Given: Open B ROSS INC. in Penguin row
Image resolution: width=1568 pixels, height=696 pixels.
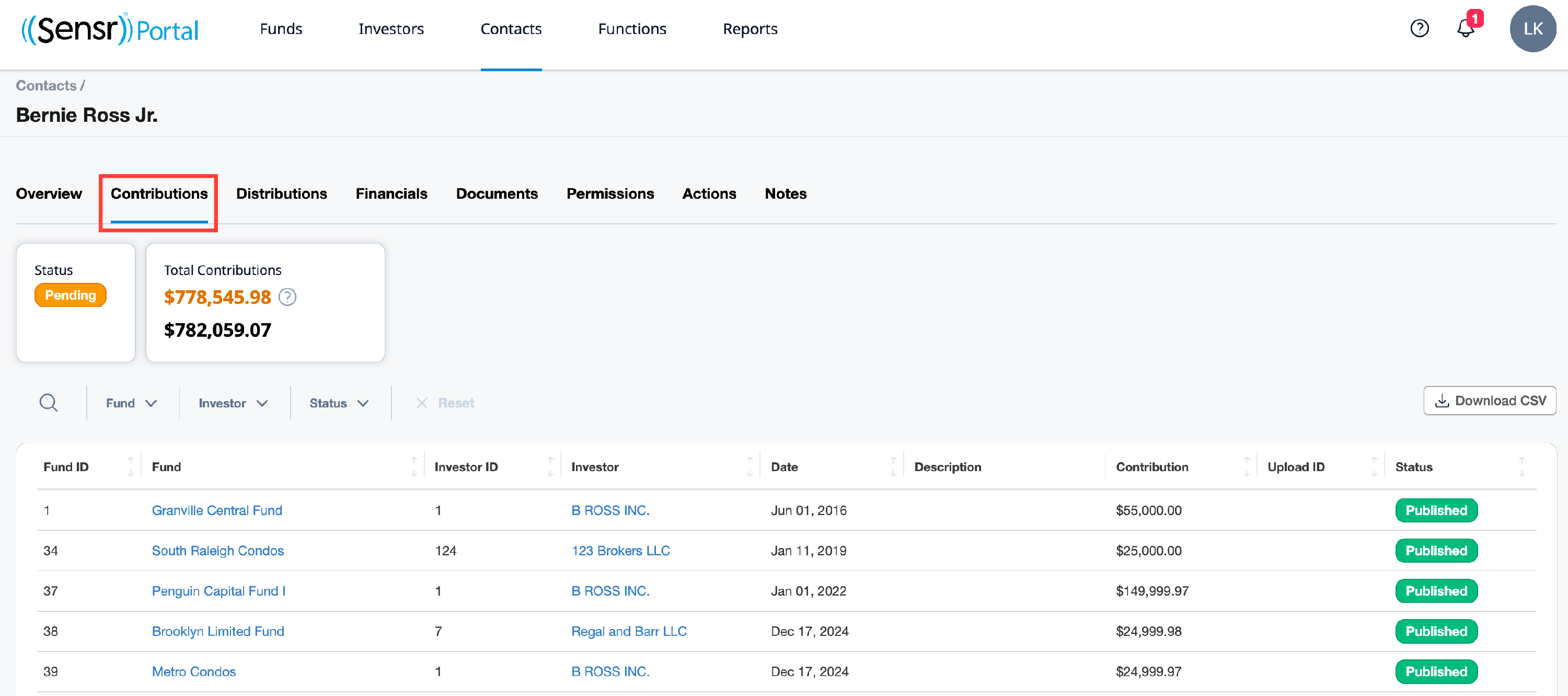Looking at the screenshot, I should 610,591.
